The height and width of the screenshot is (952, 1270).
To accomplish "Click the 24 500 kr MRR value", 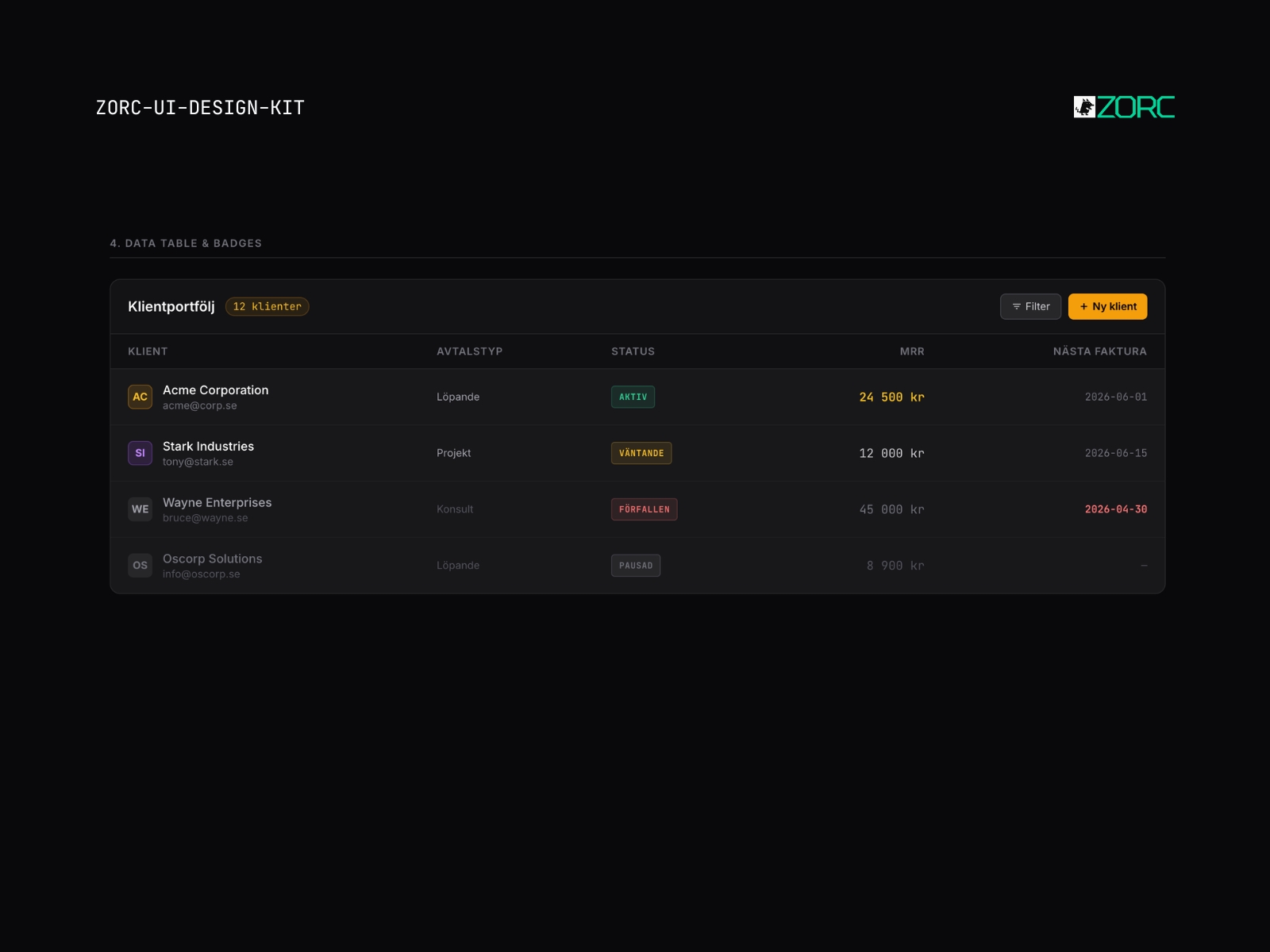I will tap(891, 397).
